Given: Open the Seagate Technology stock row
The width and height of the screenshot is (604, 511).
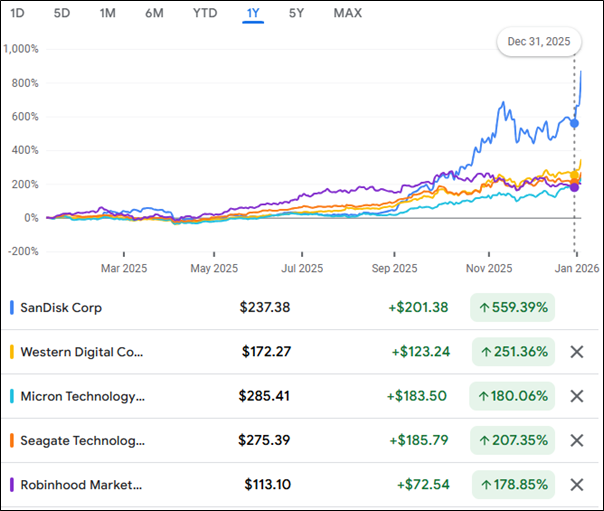Looking at the screenshot, I should [82, 440].
